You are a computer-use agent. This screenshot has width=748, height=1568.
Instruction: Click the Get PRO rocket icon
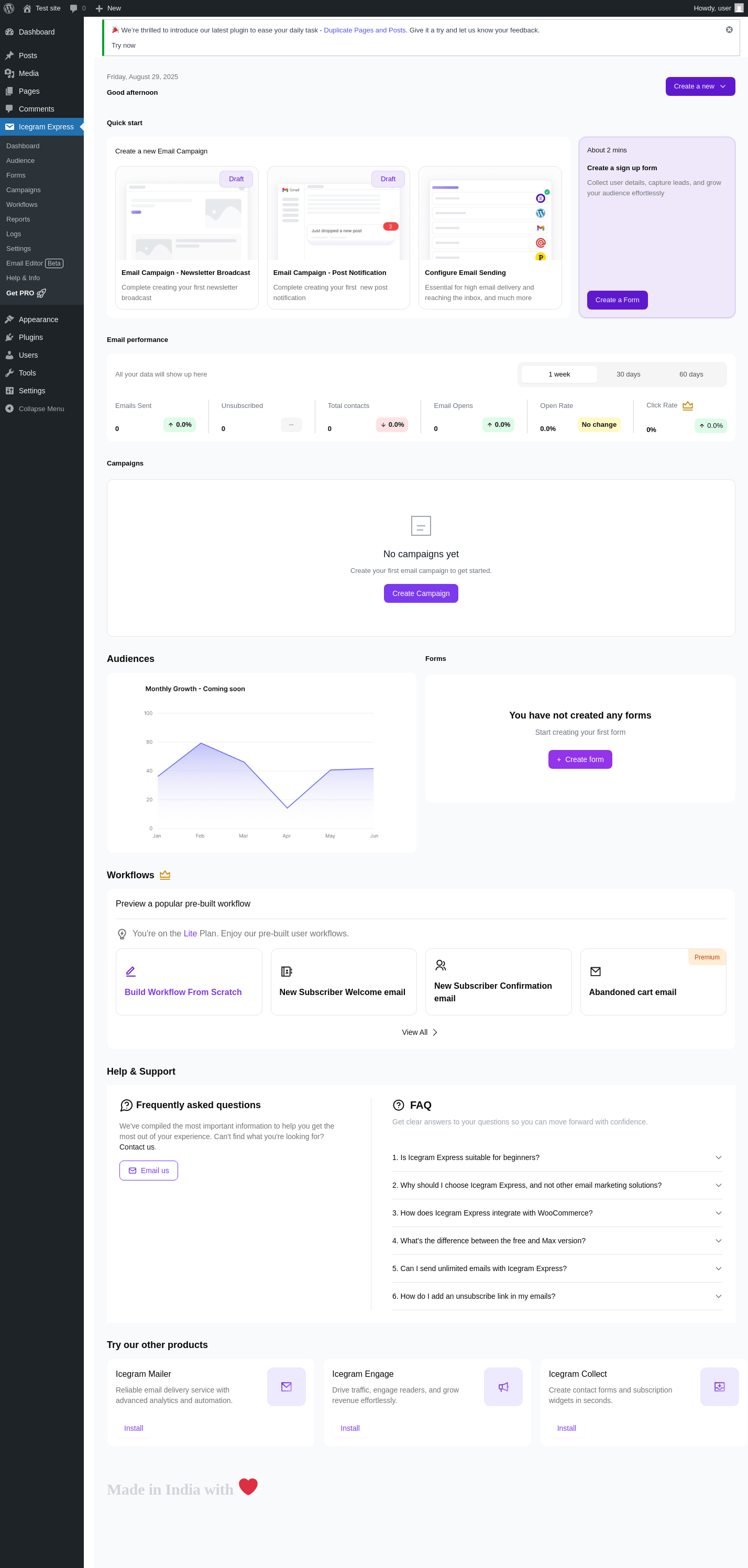click(x=41, y=293)
